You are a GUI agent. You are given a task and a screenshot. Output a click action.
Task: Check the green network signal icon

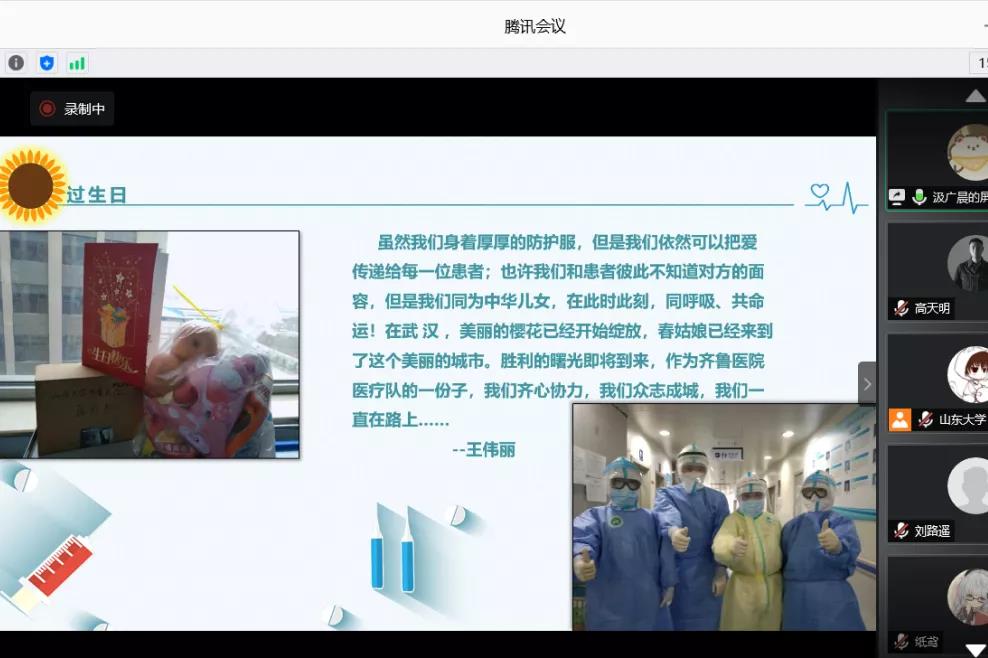coord(77,63)
